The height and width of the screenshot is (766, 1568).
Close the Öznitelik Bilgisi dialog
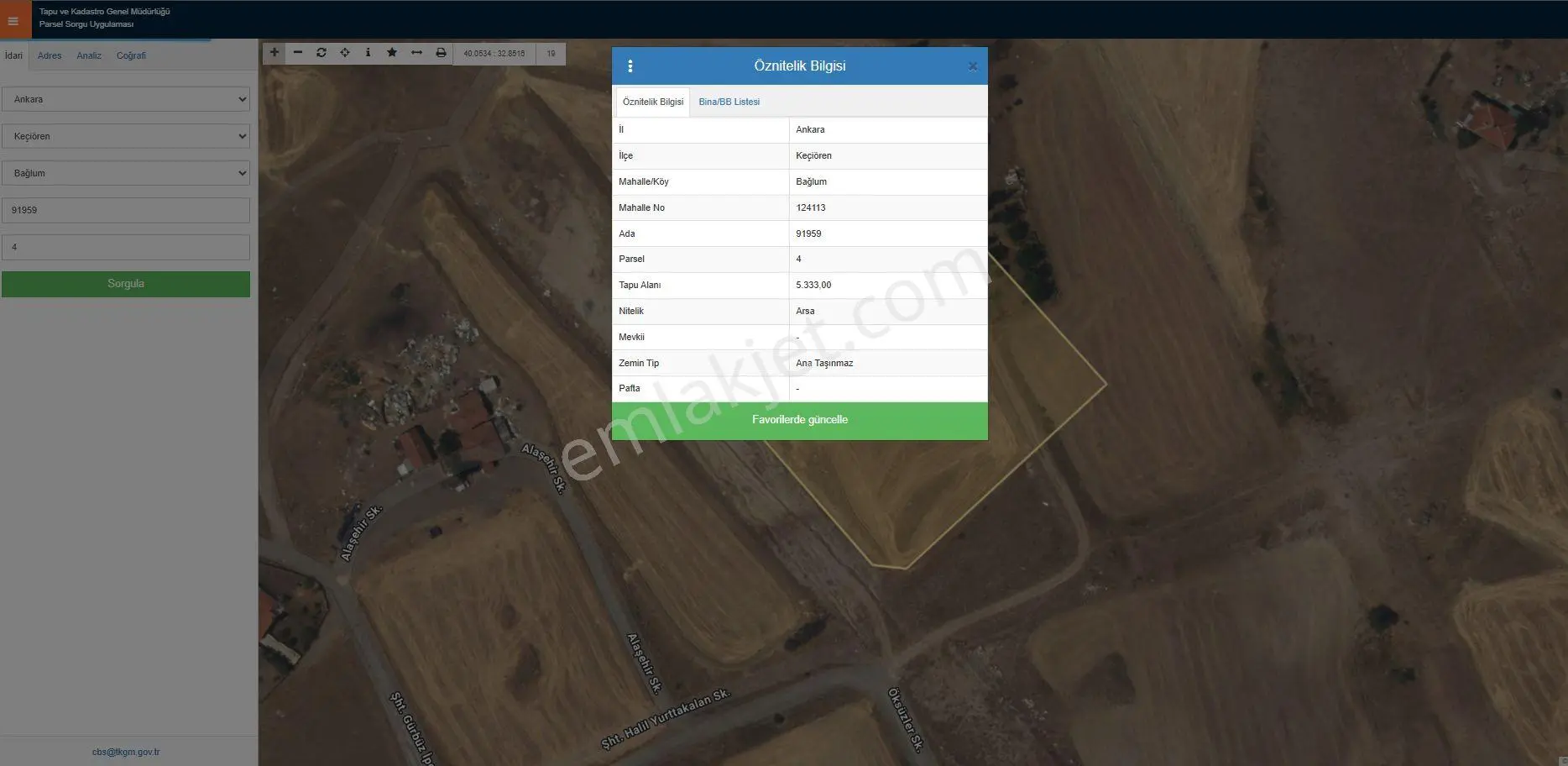[973, 66]
